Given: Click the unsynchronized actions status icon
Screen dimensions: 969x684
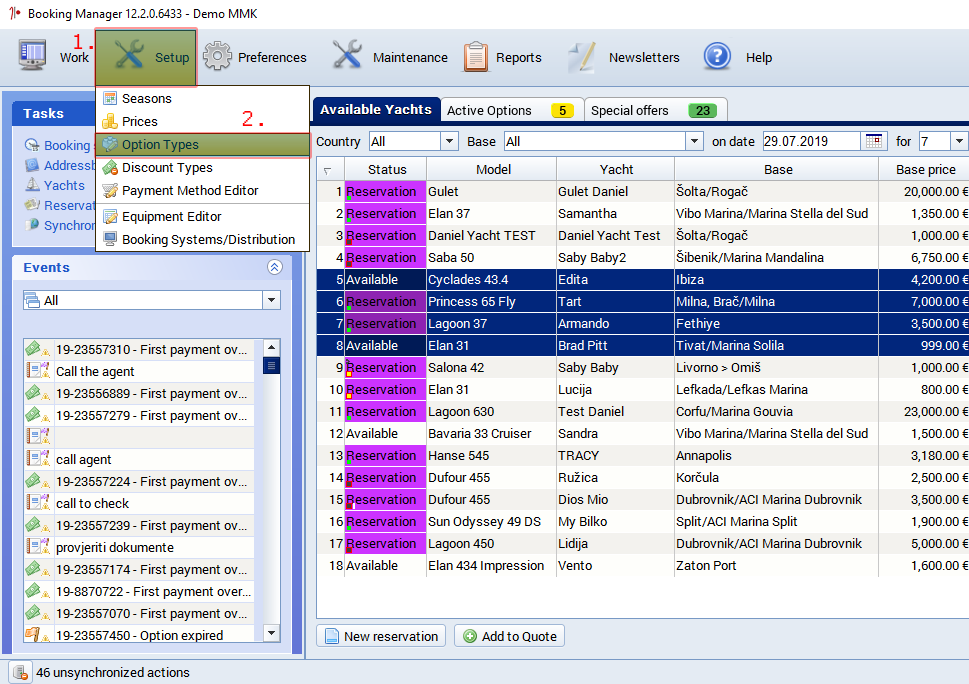Looking at the screenshot, I should (x=20, y=672).
